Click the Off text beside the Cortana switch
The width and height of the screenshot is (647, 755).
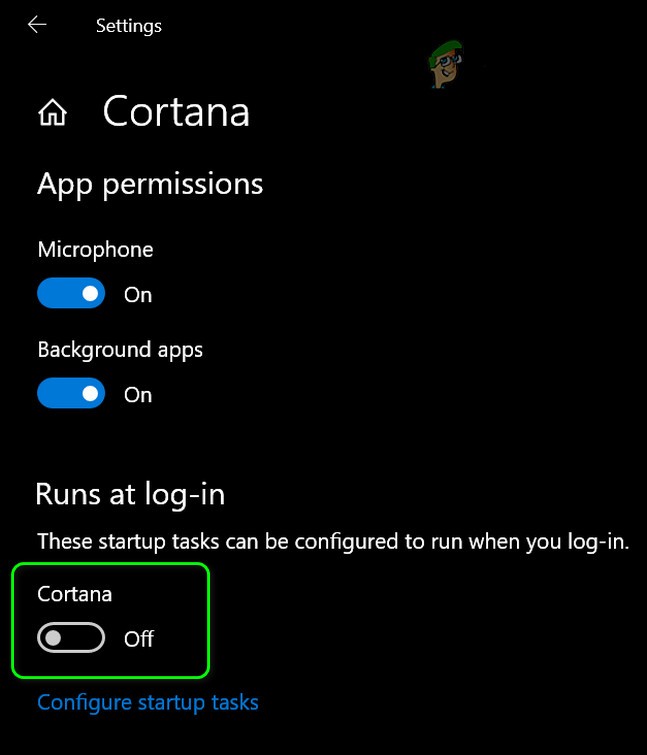point(139,639)
